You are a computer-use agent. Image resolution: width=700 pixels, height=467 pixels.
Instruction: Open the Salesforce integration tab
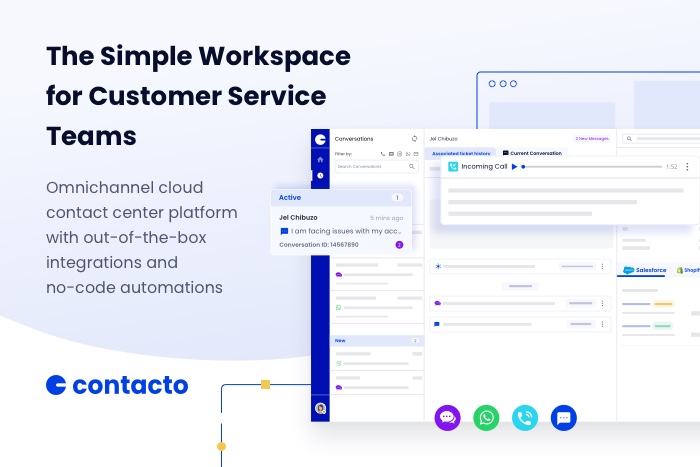tap(644, 270)
